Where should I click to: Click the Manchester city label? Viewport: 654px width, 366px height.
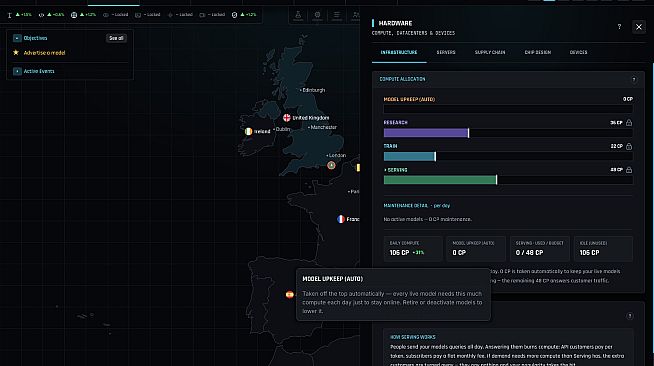point(323,127)
